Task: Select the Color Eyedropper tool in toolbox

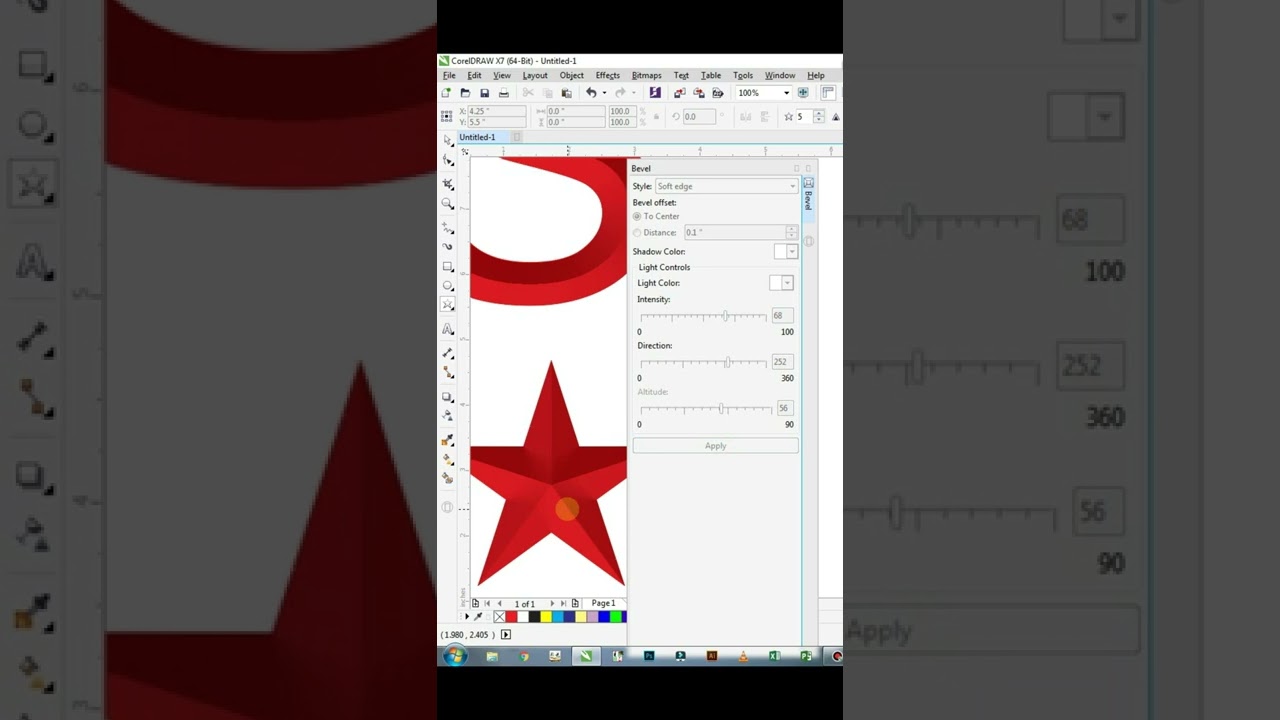Action: (448, 440)
